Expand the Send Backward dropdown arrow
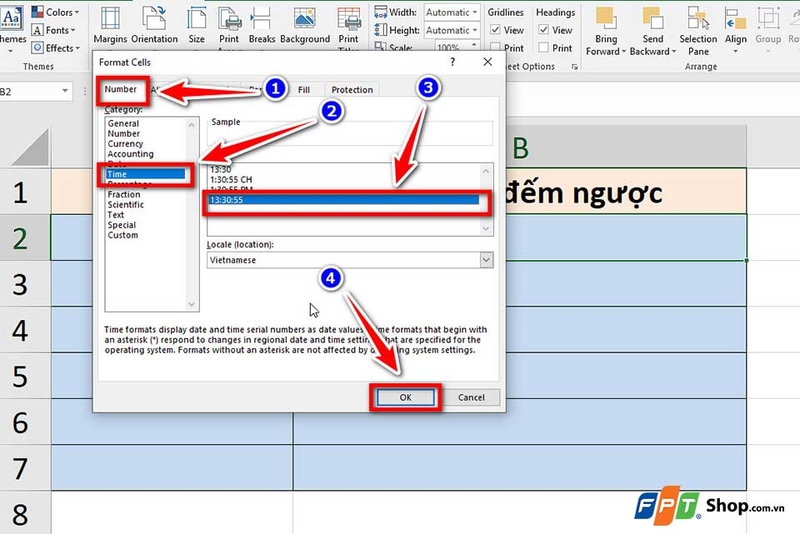 pos(673,52)
